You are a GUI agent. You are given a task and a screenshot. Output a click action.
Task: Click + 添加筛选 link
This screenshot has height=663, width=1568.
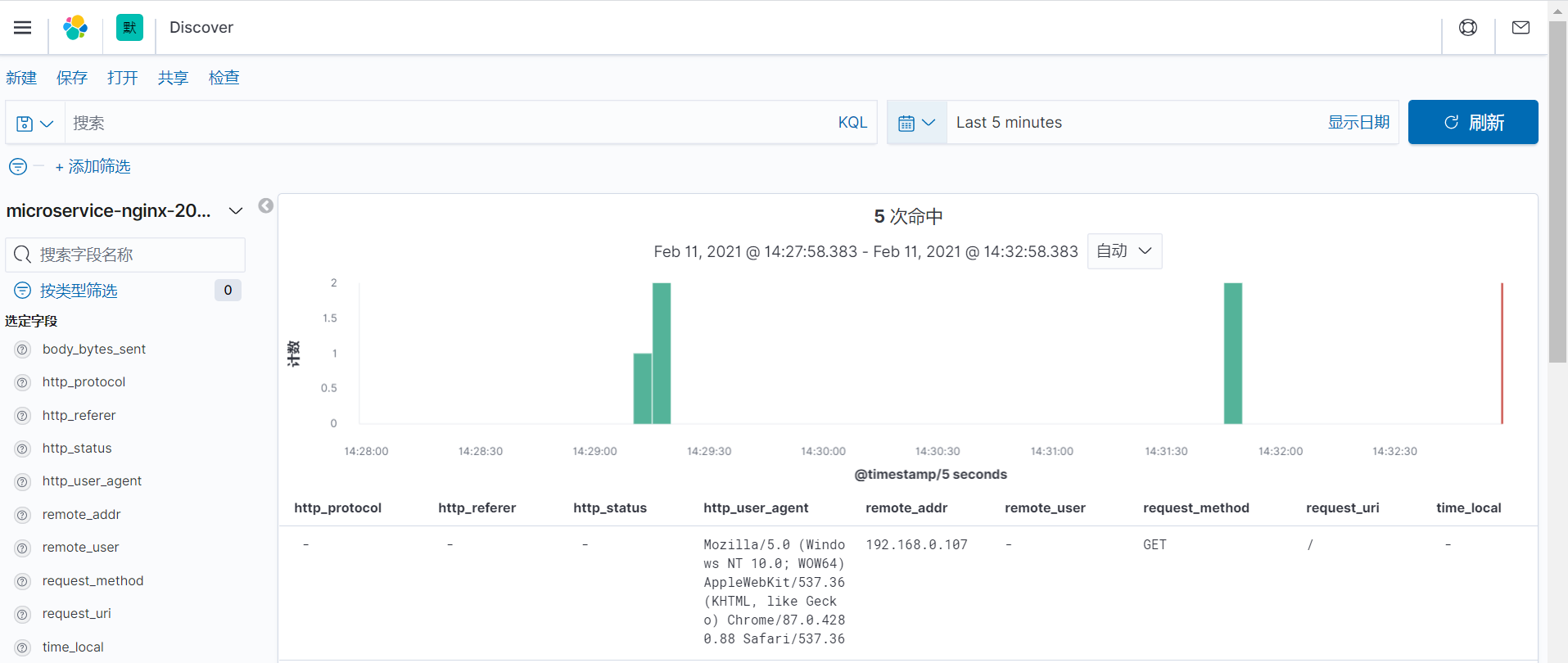(x=93, y=167)
